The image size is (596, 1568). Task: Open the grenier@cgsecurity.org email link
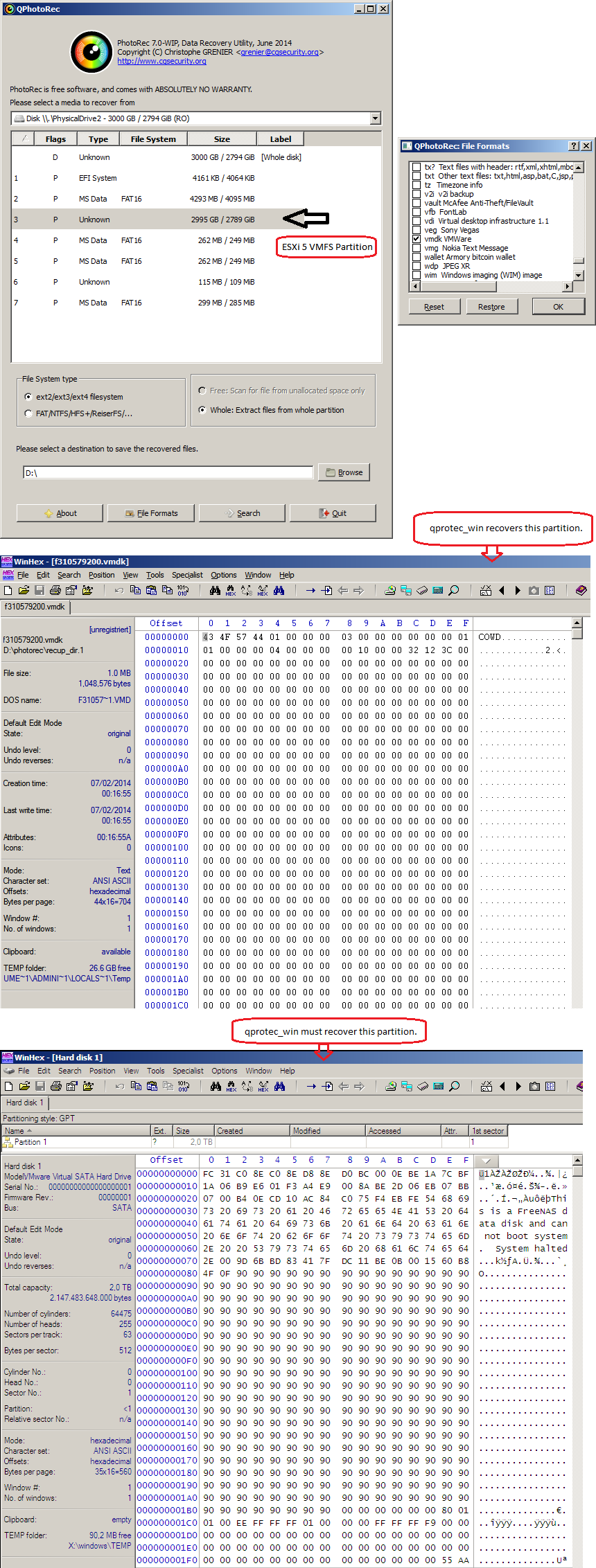click(x=279, y=52)
